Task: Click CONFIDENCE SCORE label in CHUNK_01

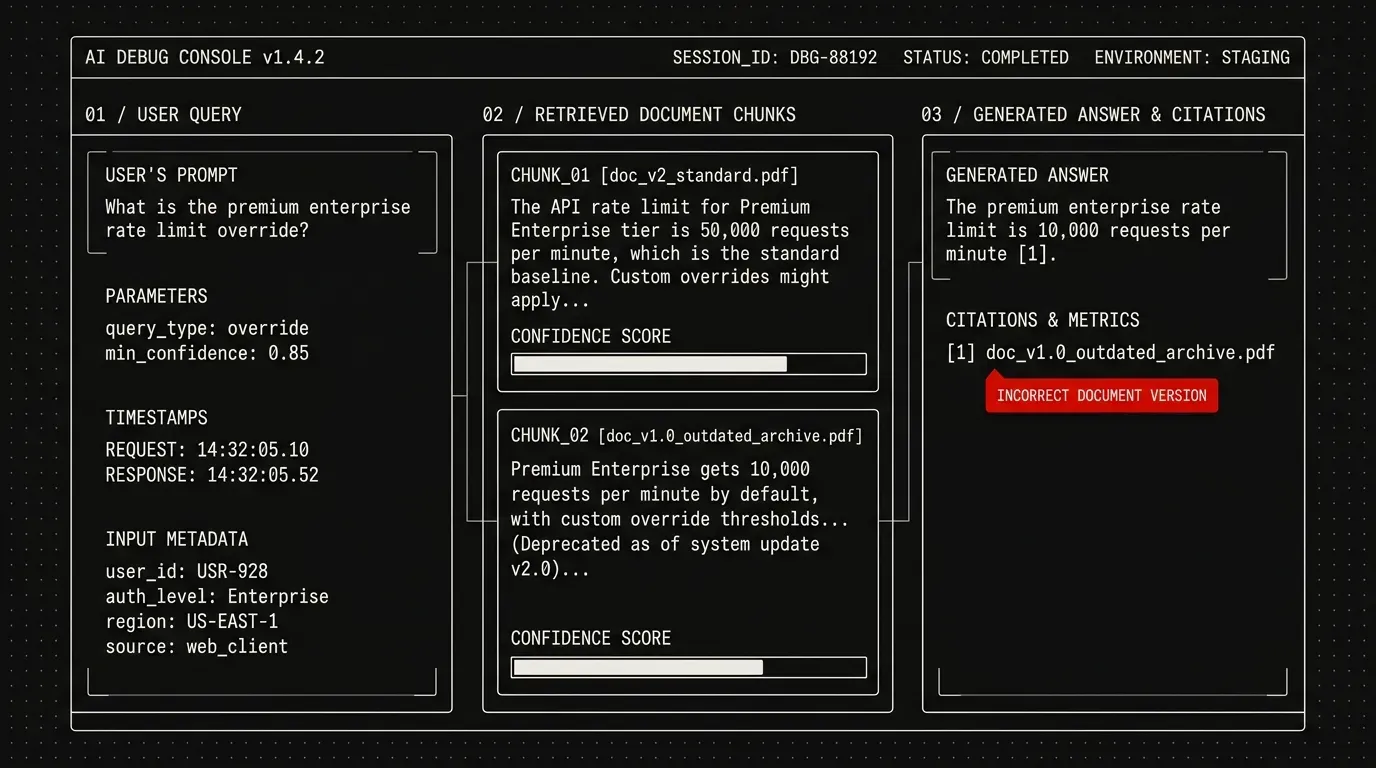Action: tap(591, 336)
